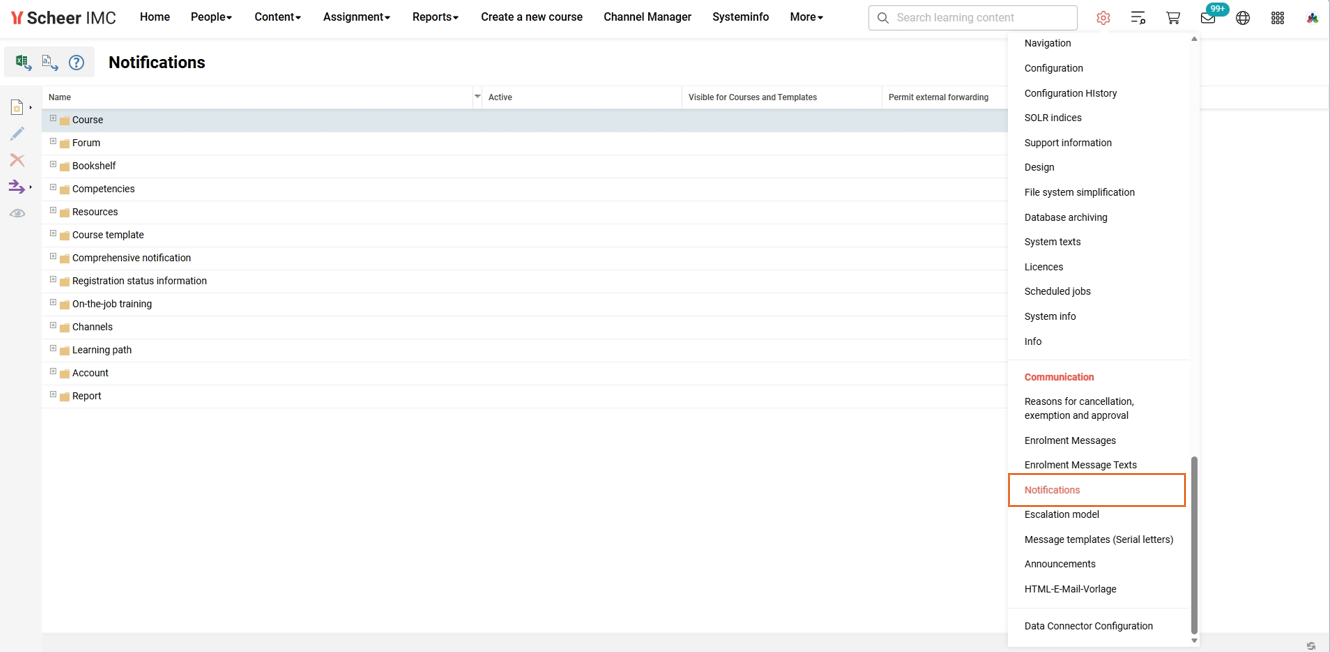Click the Excel export icon

pos(22,62)
